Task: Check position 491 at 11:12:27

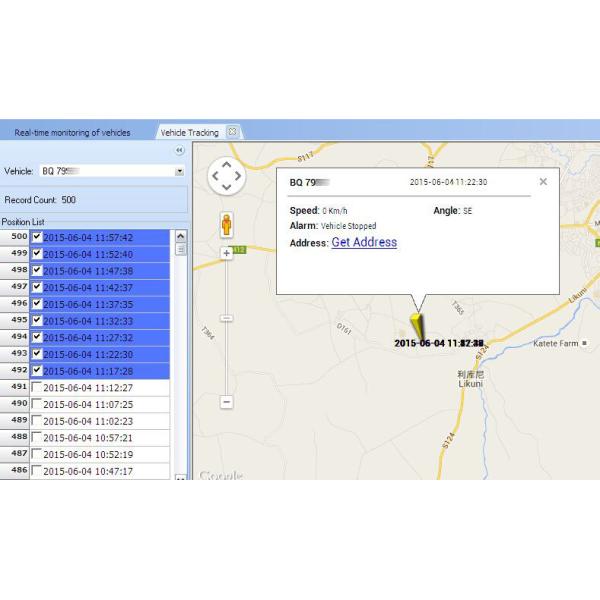Action: 37,387
